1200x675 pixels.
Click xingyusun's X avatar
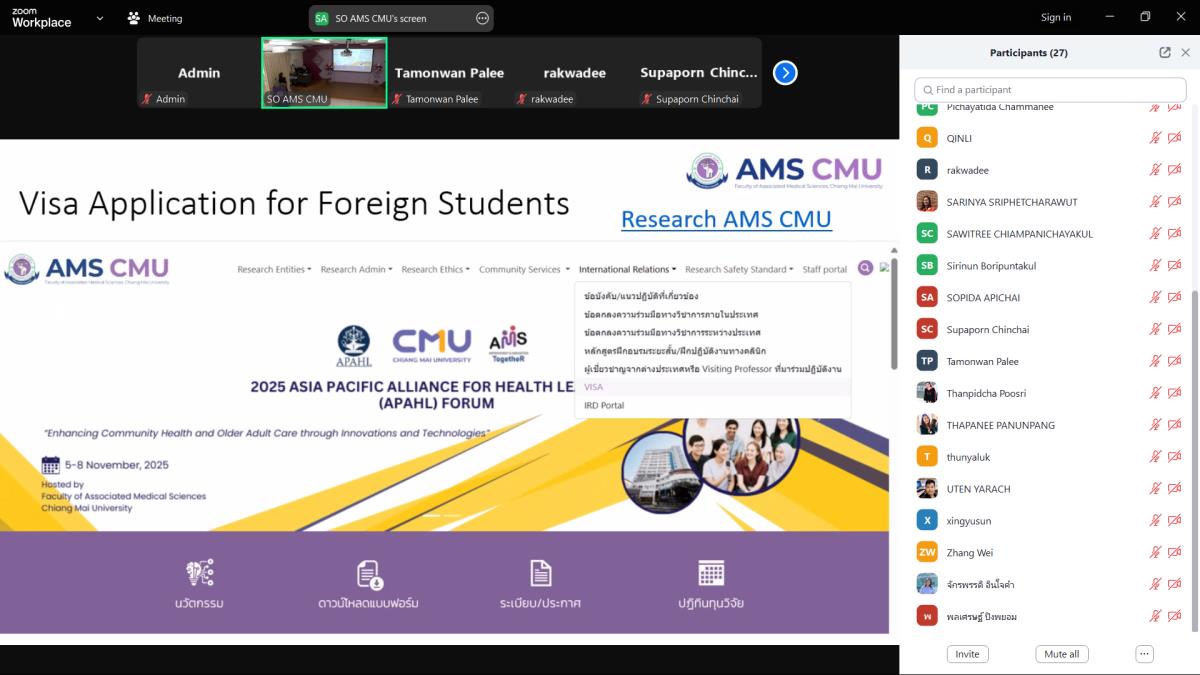tap(927, 520)
